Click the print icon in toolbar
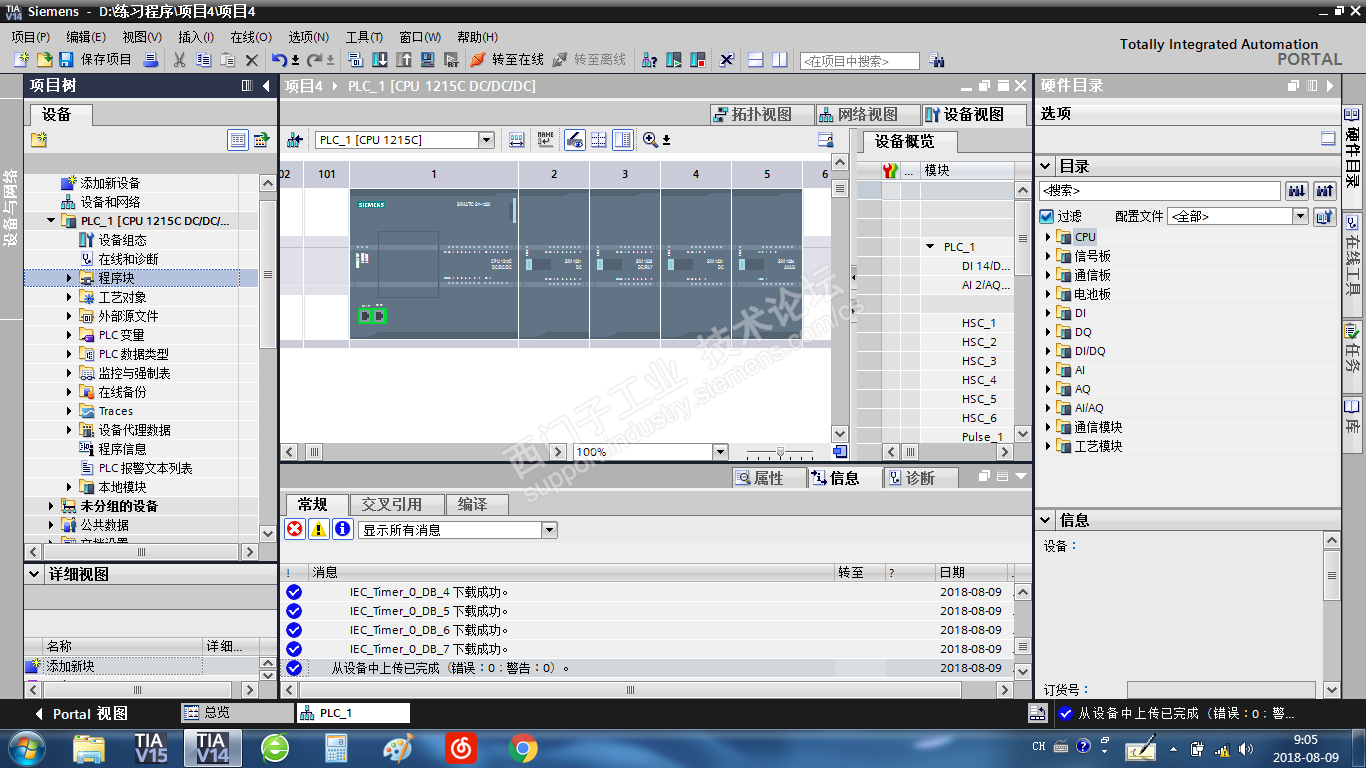 (151, 60)
